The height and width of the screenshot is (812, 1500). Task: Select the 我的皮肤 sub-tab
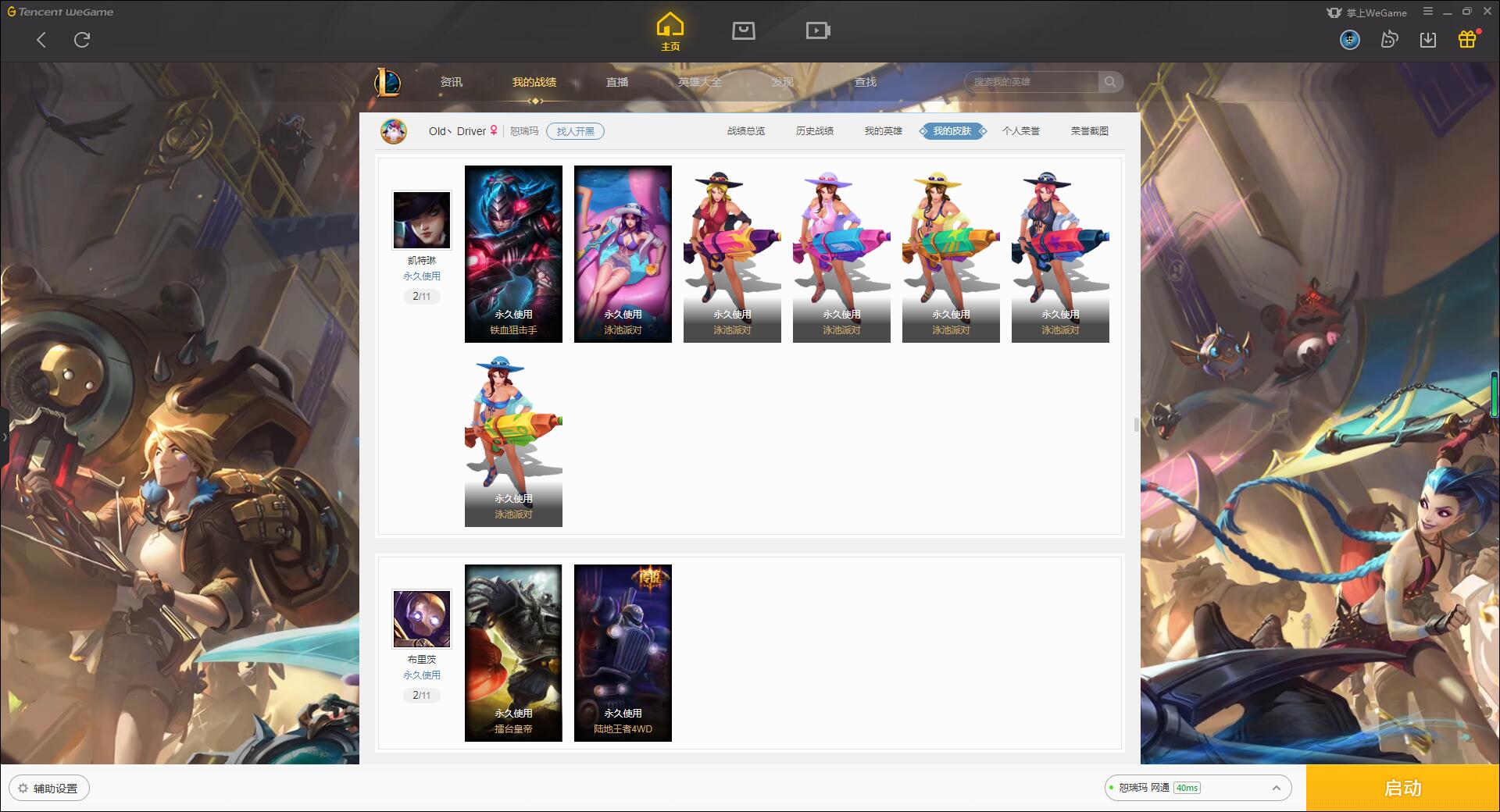click(952, 131)
